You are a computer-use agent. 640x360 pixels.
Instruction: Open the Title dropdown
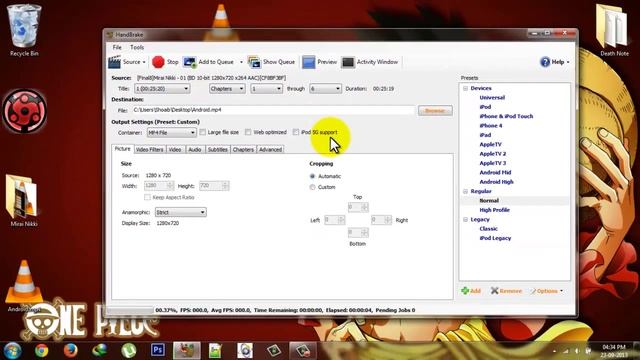pyautogui.click(x=162, y=89)
